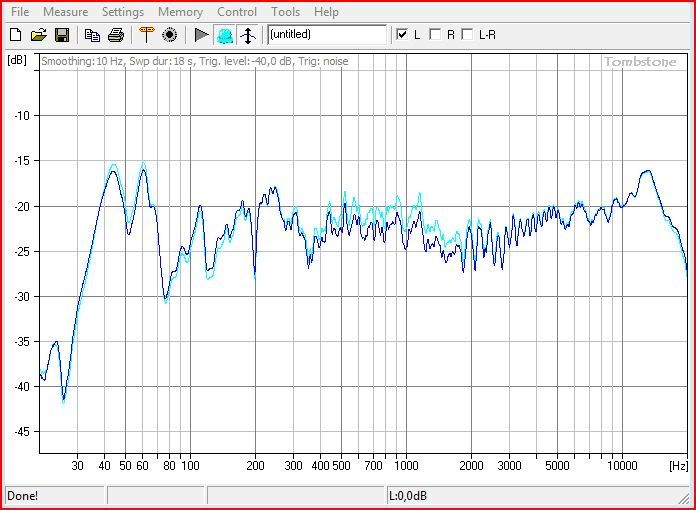Click the vertical arrows scale icon

[x=248, y=35]
